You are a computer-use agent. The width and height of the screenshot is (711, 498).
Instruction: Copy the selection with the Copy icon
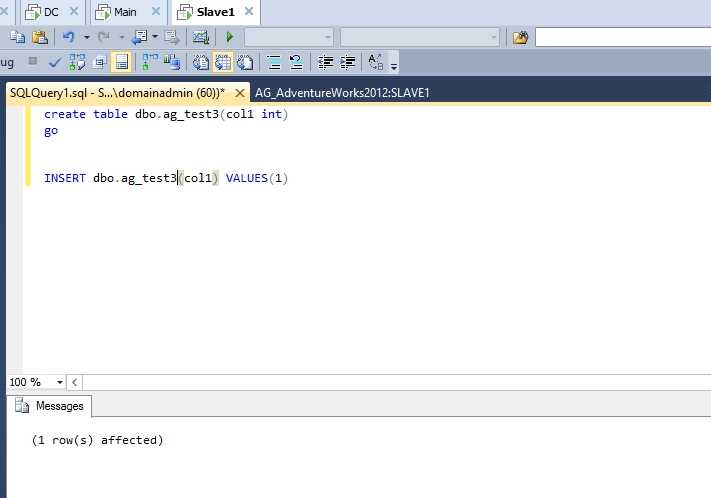click(18, 37)
